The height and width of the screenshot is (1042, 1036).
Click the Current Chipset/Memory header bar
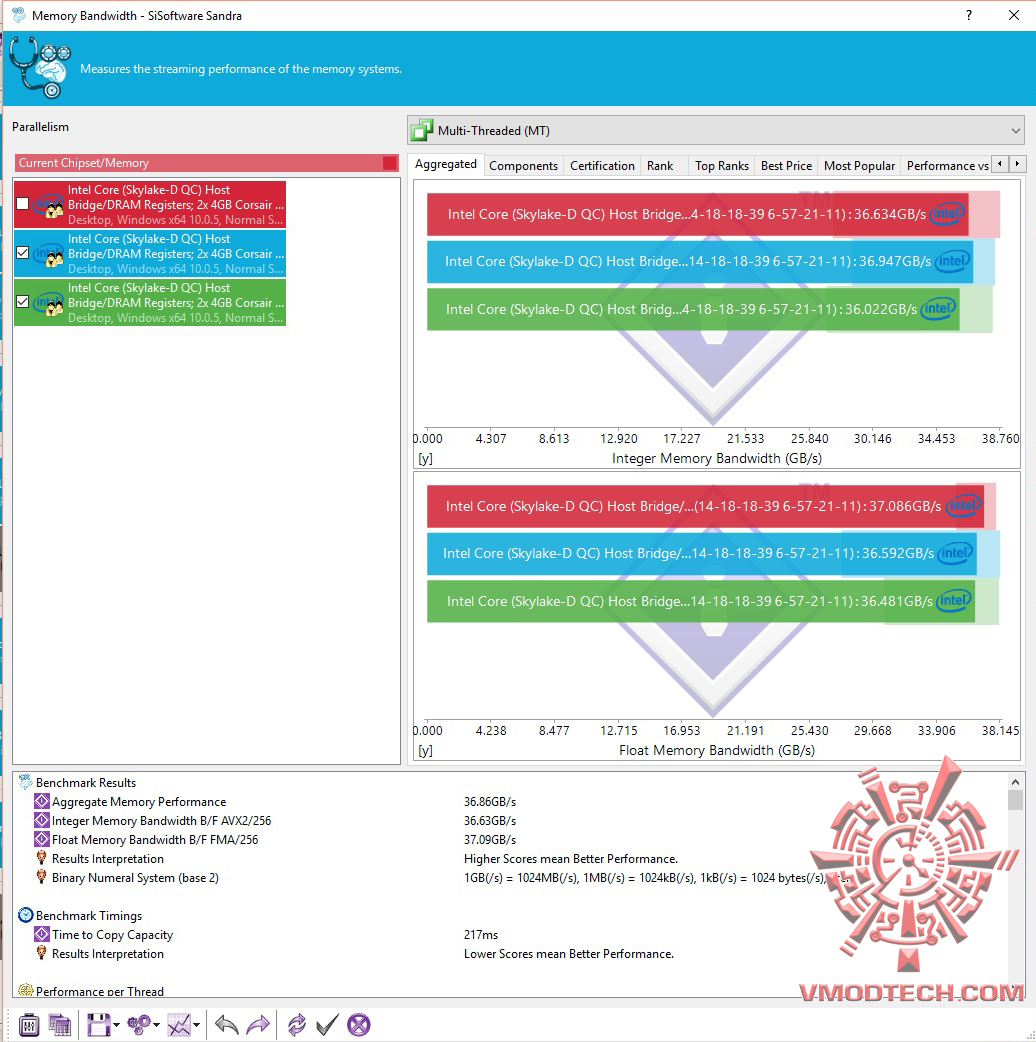tap(207, 163)
